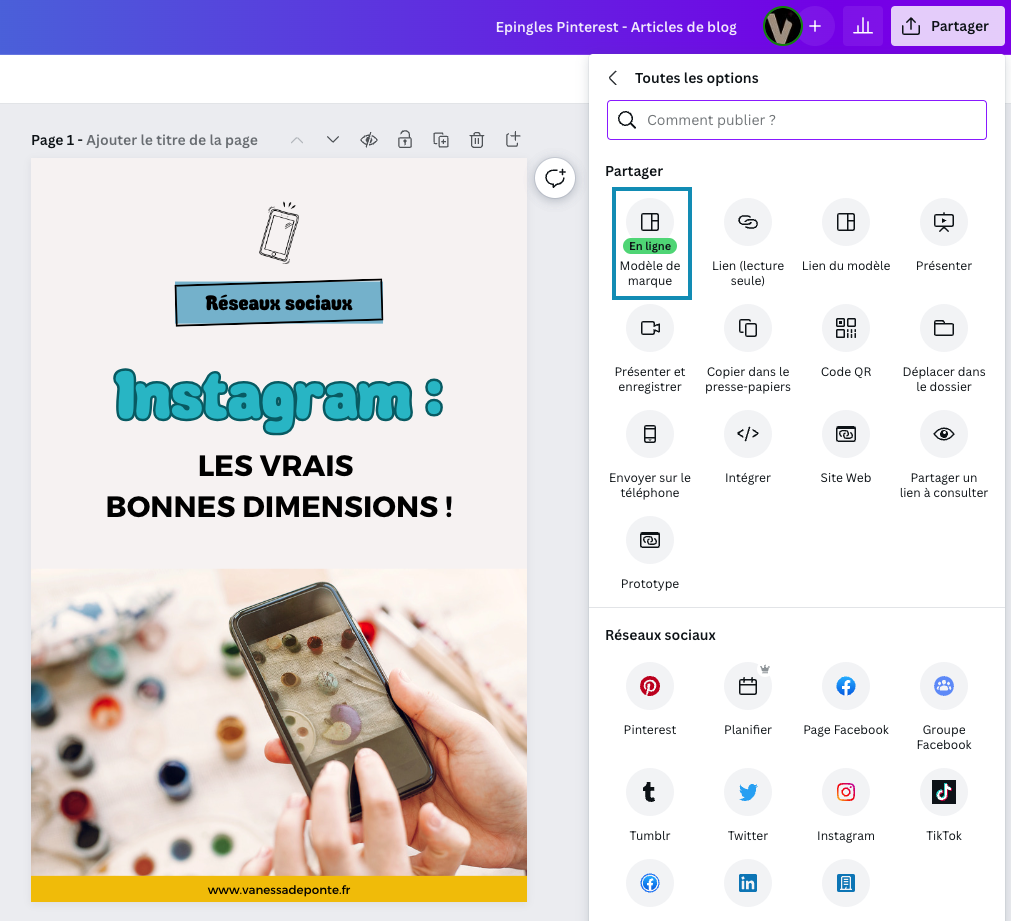Open the comment bubble beside the canvas
Image resolution: width=1011 pixels, height=921 pixels.
[x=555, y=178]
